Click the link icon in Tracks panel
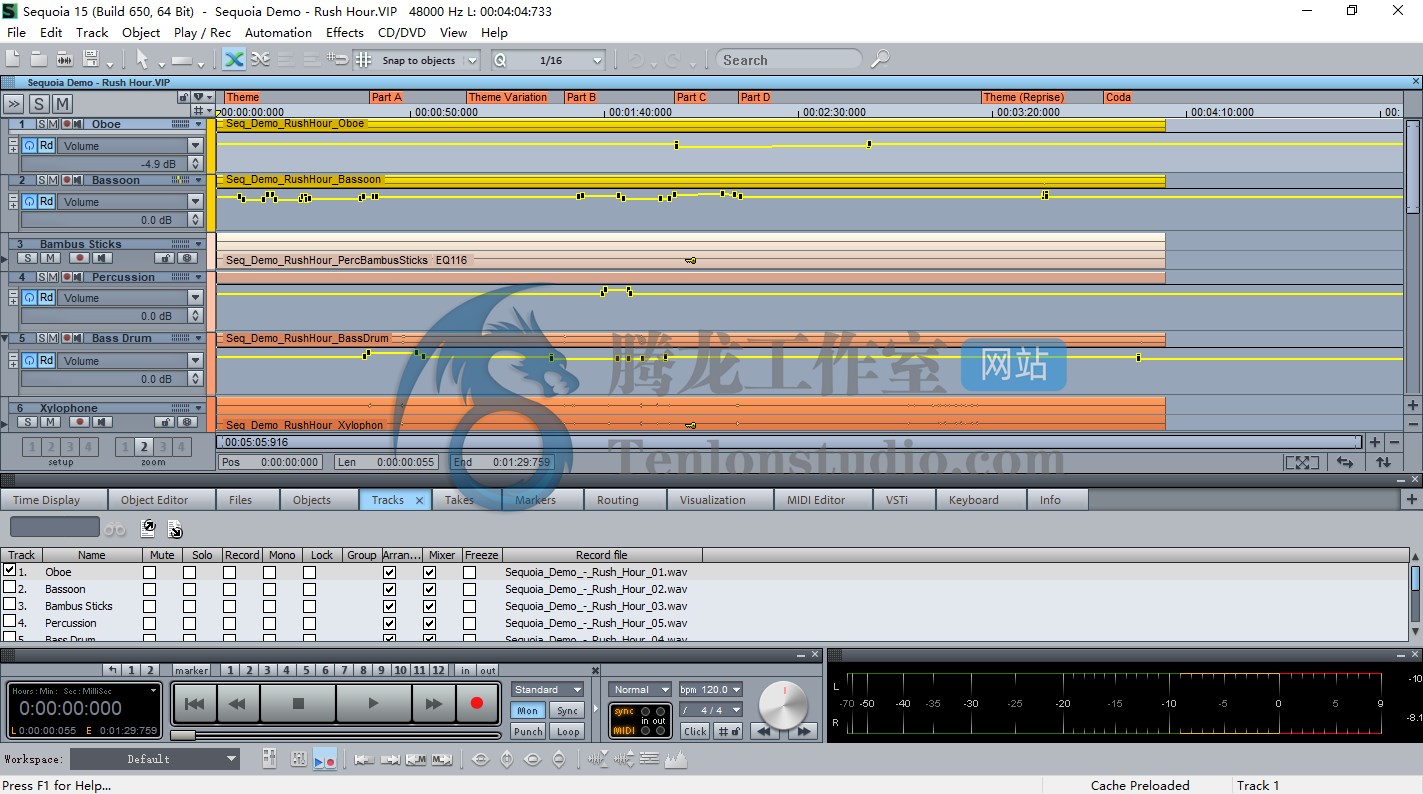Image resolution: width=1423 pixels, height=794 pixels. (116, 529)
